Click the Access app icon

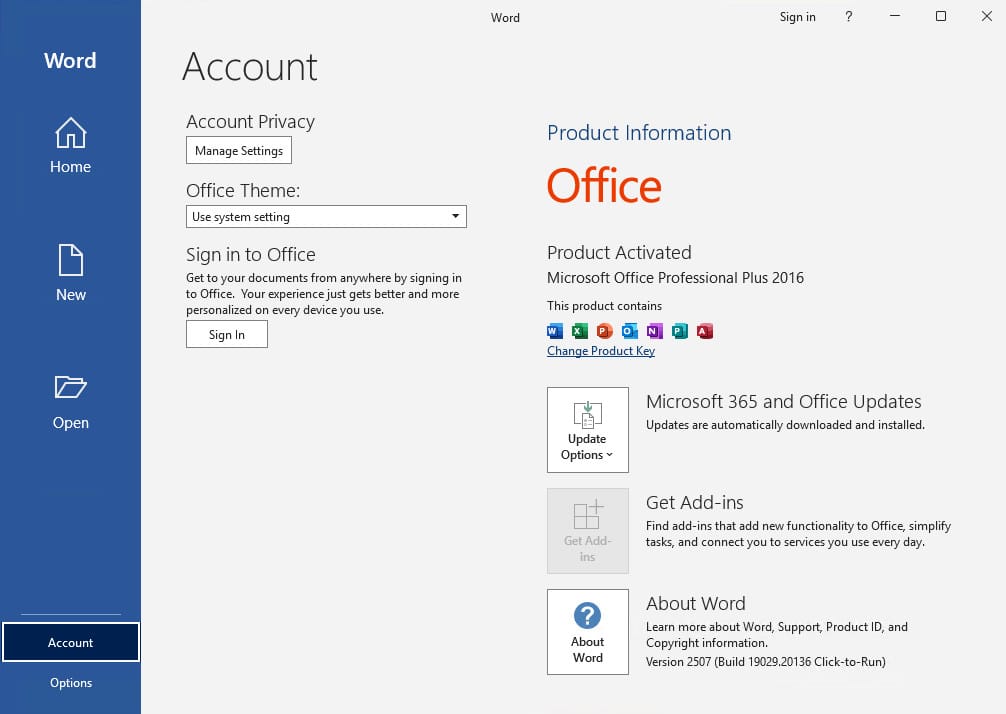(704, 331)
